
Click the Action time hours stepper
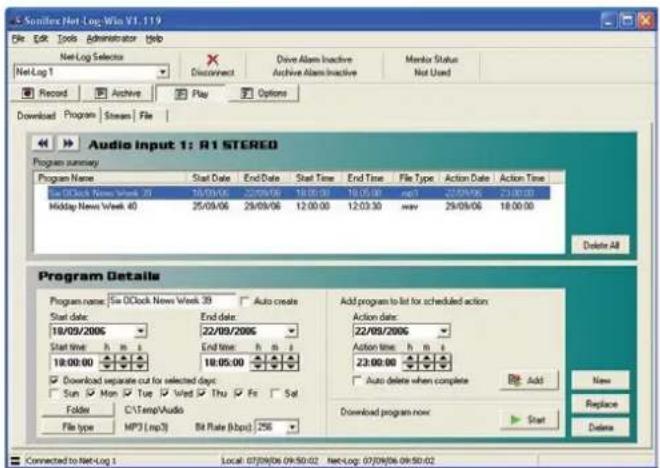tap(410, 362)
